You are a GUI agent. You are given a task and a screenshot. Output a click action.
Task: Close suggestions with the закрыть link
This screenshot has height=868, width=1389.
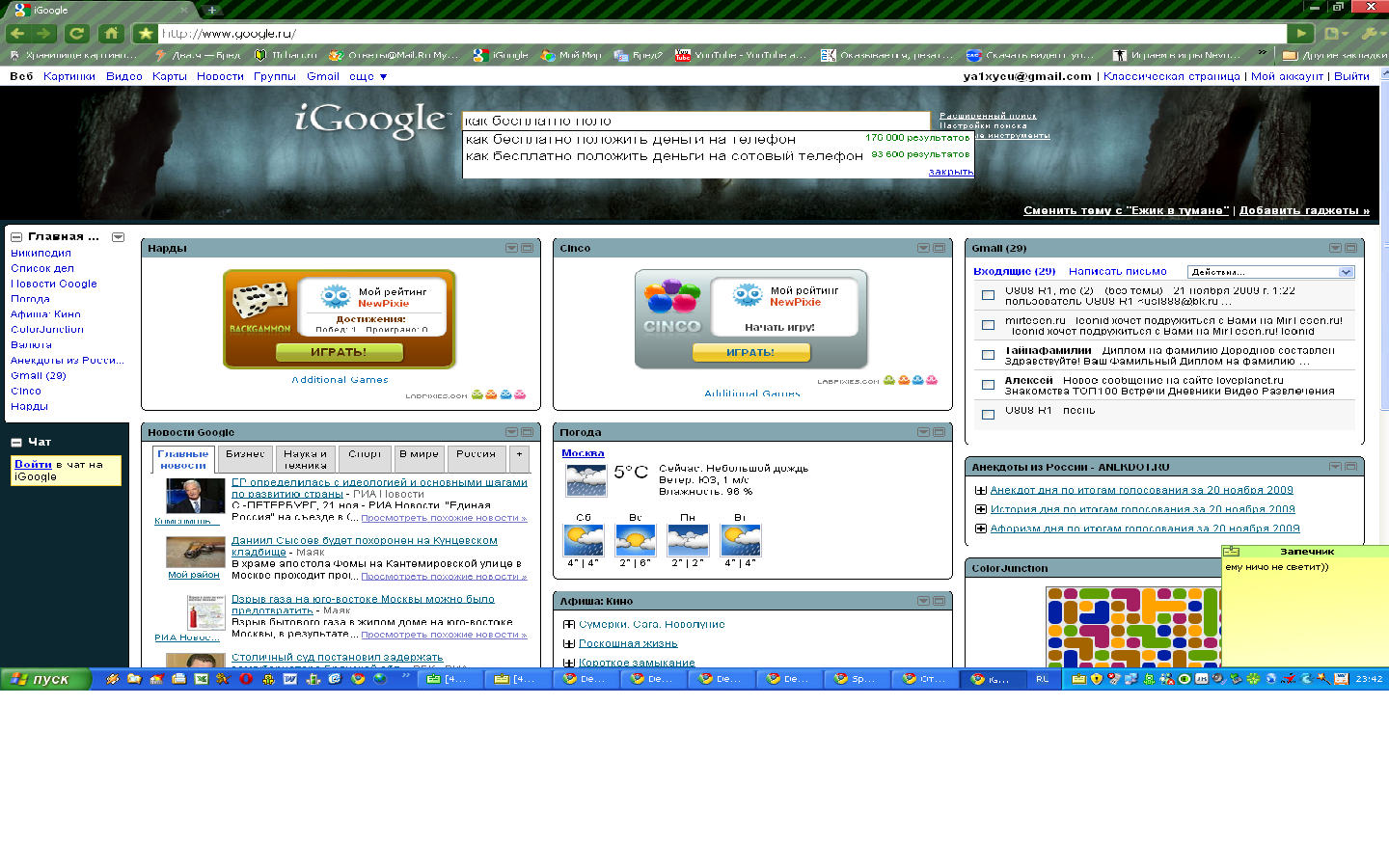(x=950, y=172)
